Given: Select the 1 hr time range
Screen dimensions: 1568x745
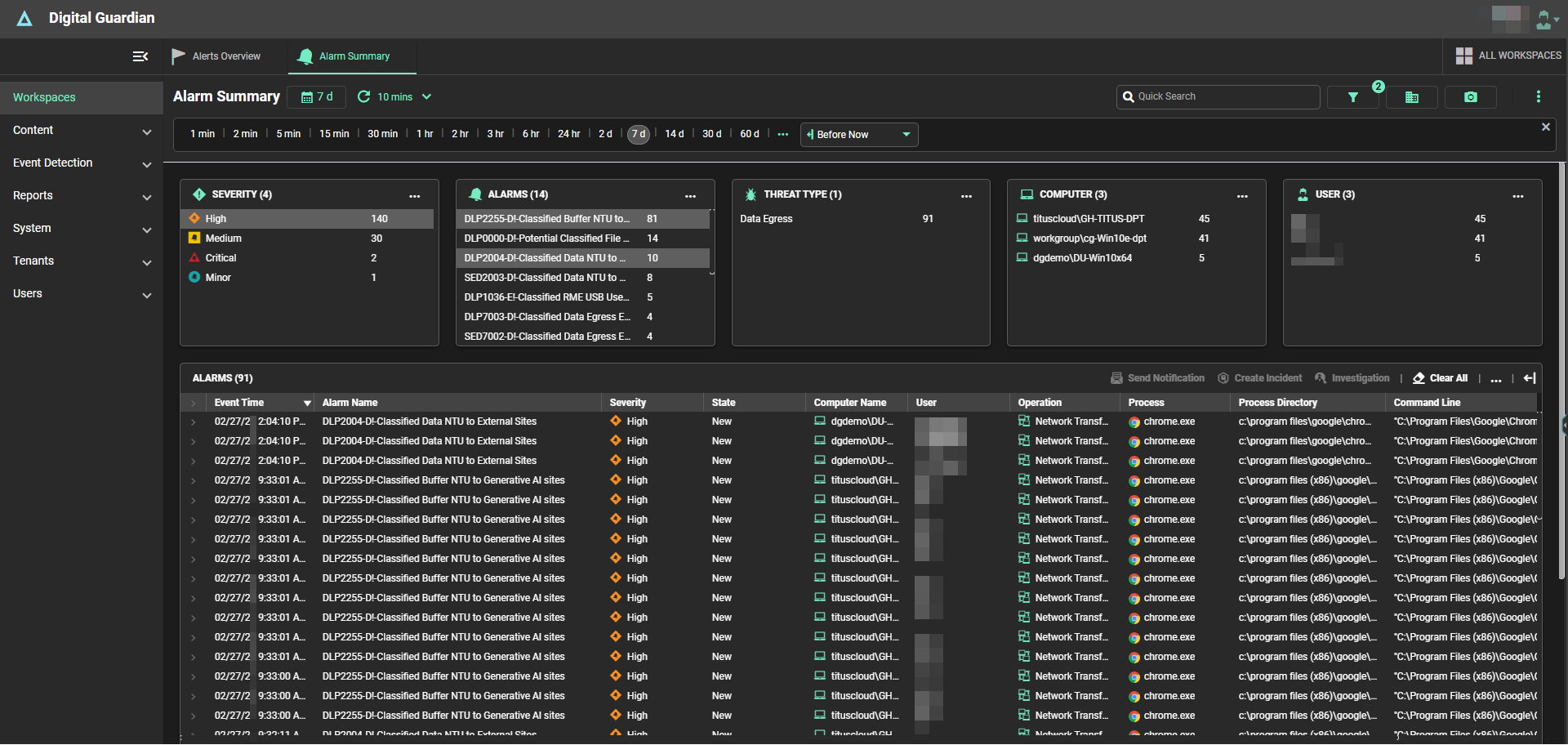Looking at the screenshot, I should click(425, 134).
